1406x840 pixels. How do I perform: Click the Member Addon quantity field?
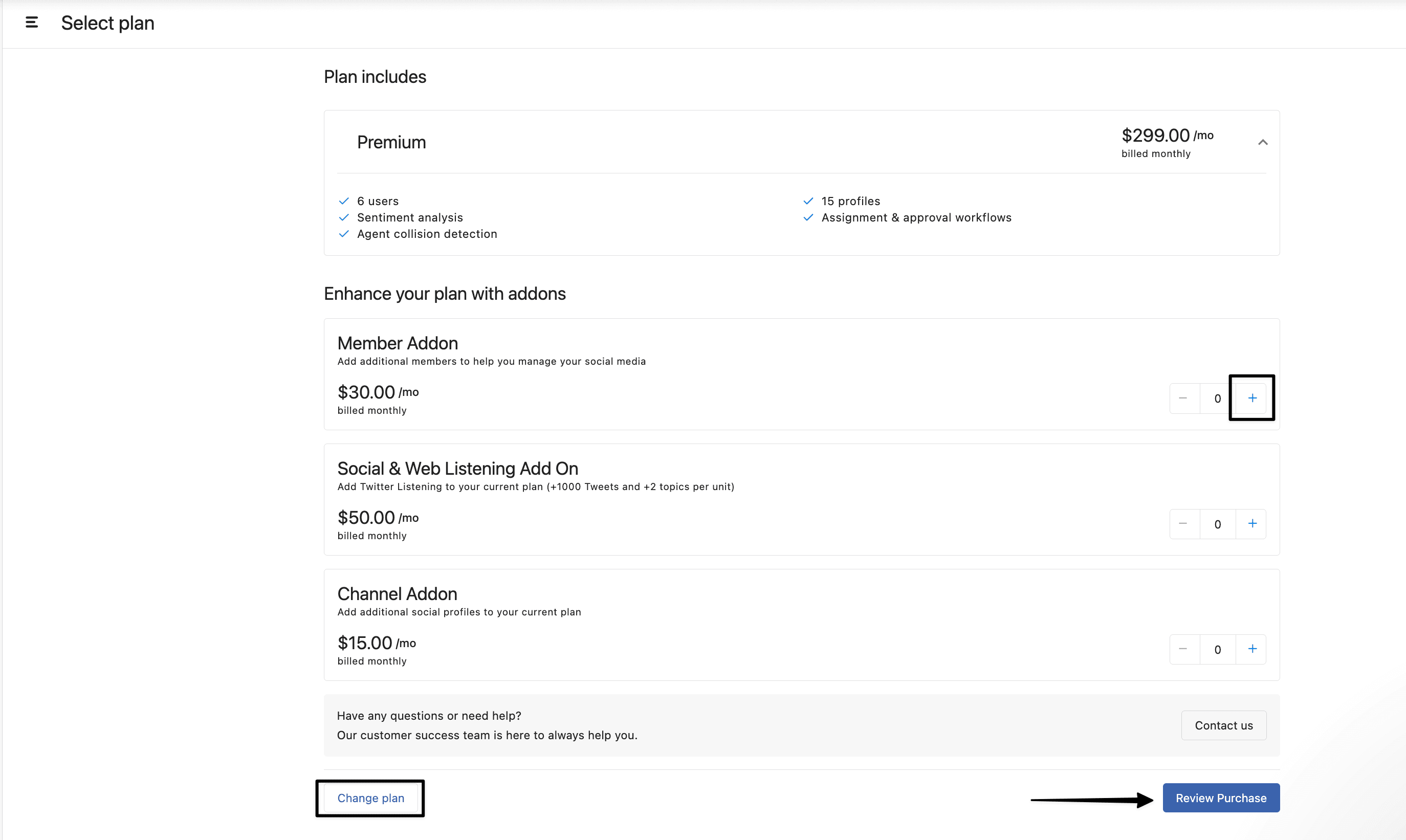coord(1217,399)
